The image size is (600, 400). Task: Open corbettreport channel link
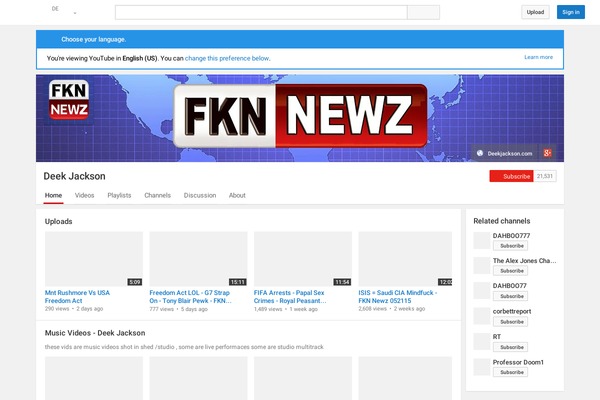tap(512, 311)
